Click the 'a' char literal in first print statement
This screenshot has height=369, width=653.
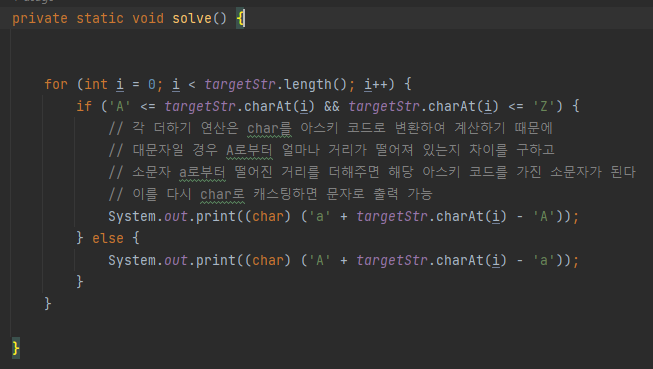click(x=319, y=217)
